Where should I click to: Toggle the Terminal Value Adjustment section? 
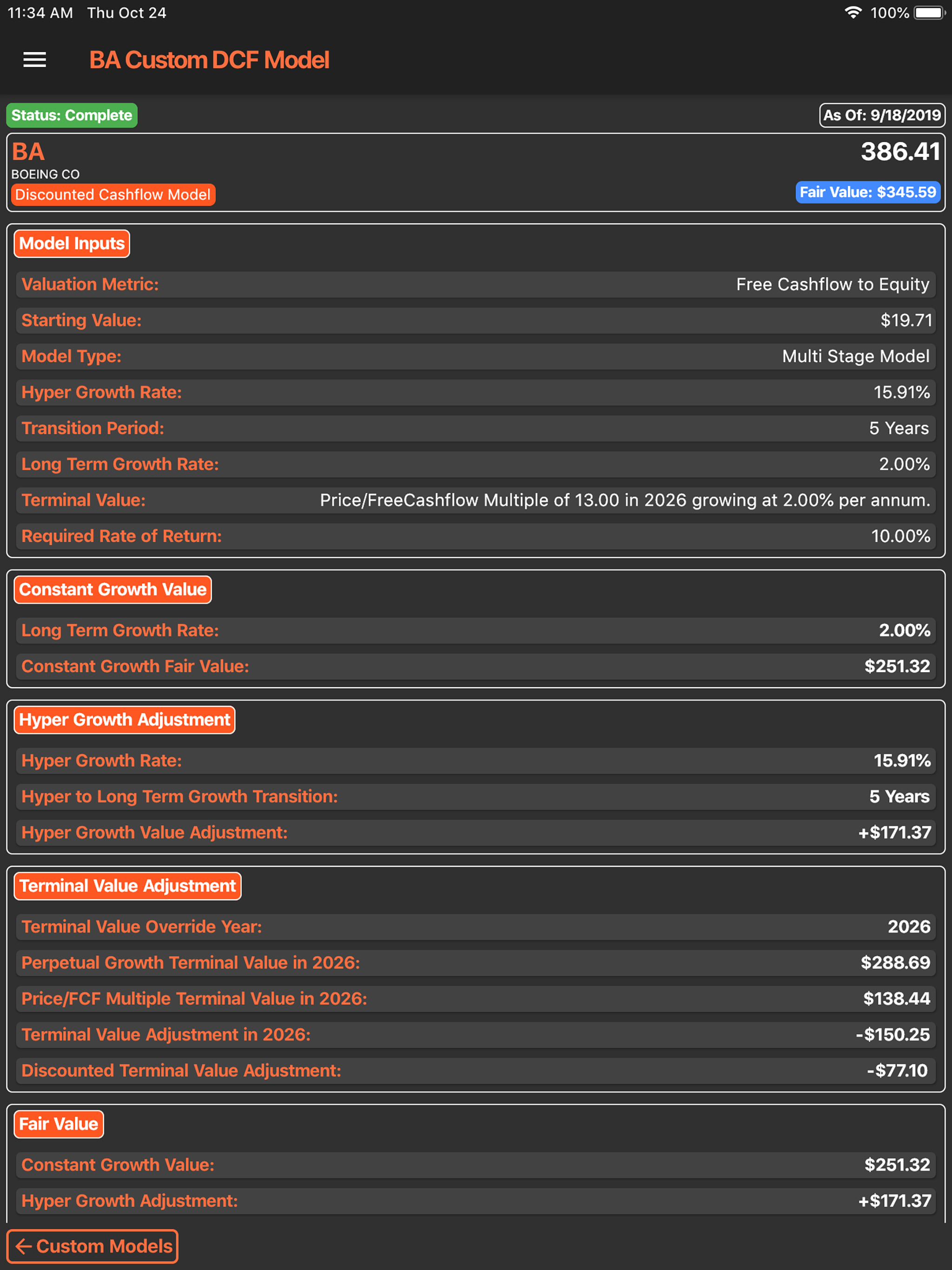127,885
